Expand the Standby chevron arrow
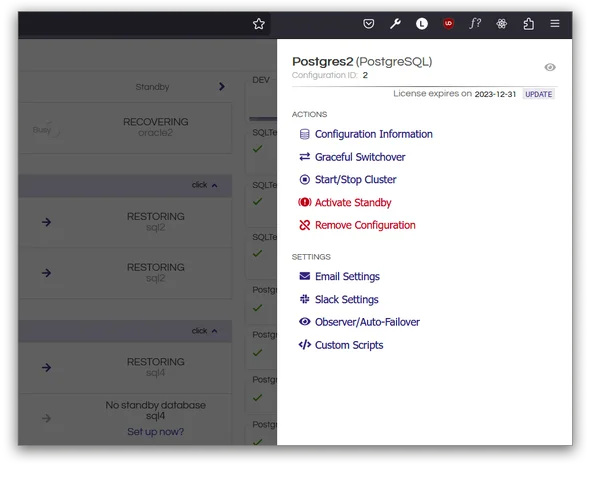 [222, 87]
